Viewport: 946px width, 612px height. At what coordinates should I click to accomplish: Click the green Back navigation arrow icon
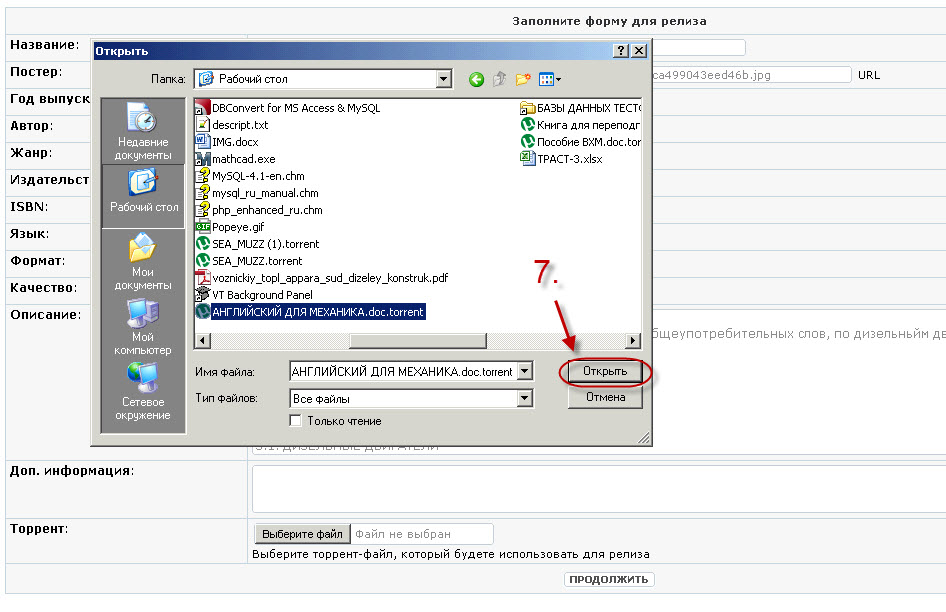pyautogui.click(x=477, y=79)
